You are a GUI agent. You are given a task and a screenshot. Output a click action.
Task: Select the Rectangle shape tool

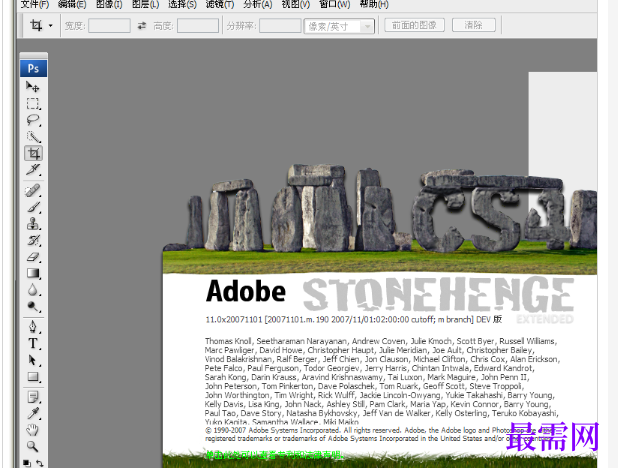tap(33, 377)
